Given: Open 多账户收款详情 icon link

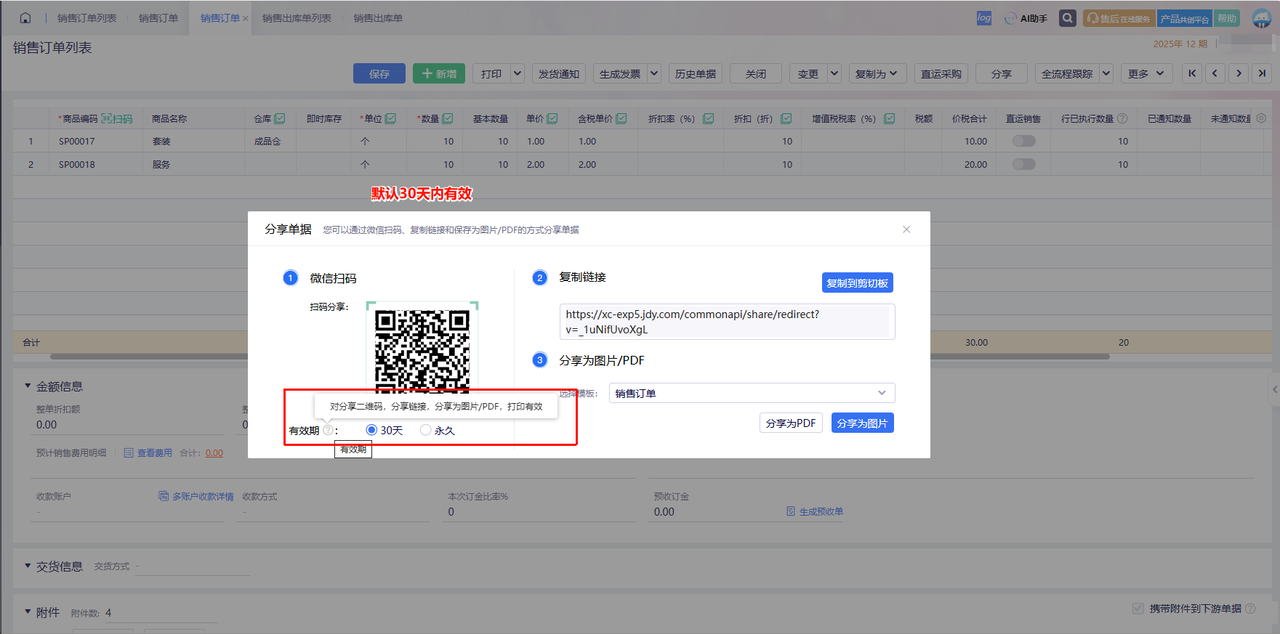Looking at the screenshot, I should pos(196,496).
